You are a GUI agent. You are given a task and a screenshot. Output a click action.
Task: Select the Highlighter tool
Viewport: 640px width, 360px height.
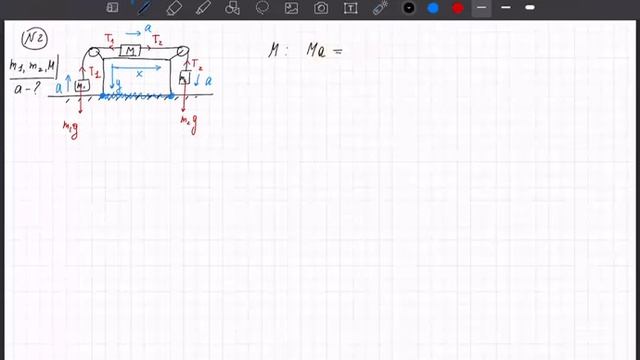click(x=203, y=8)
